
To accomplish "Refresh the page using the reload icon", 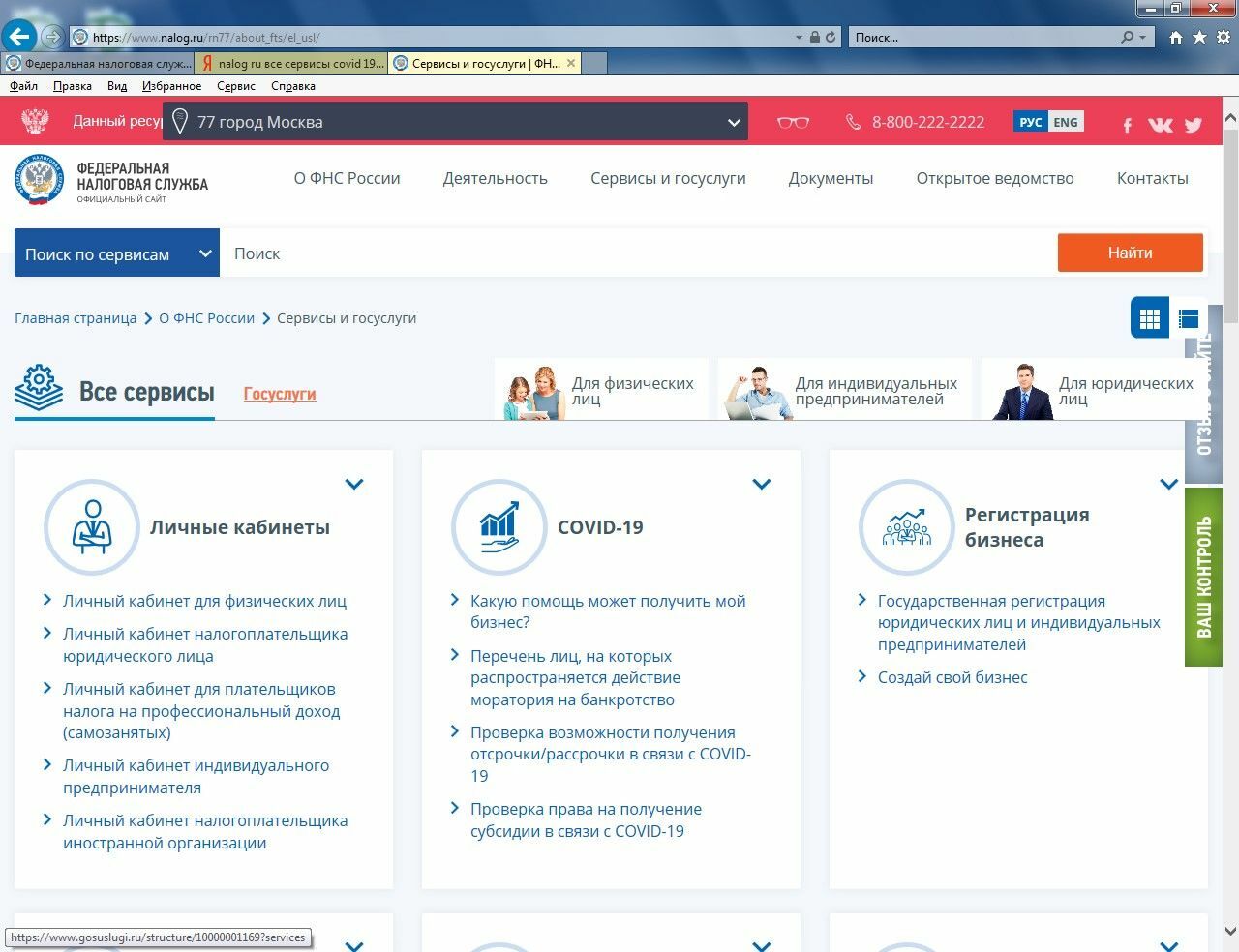I will [x=831, y=38].
